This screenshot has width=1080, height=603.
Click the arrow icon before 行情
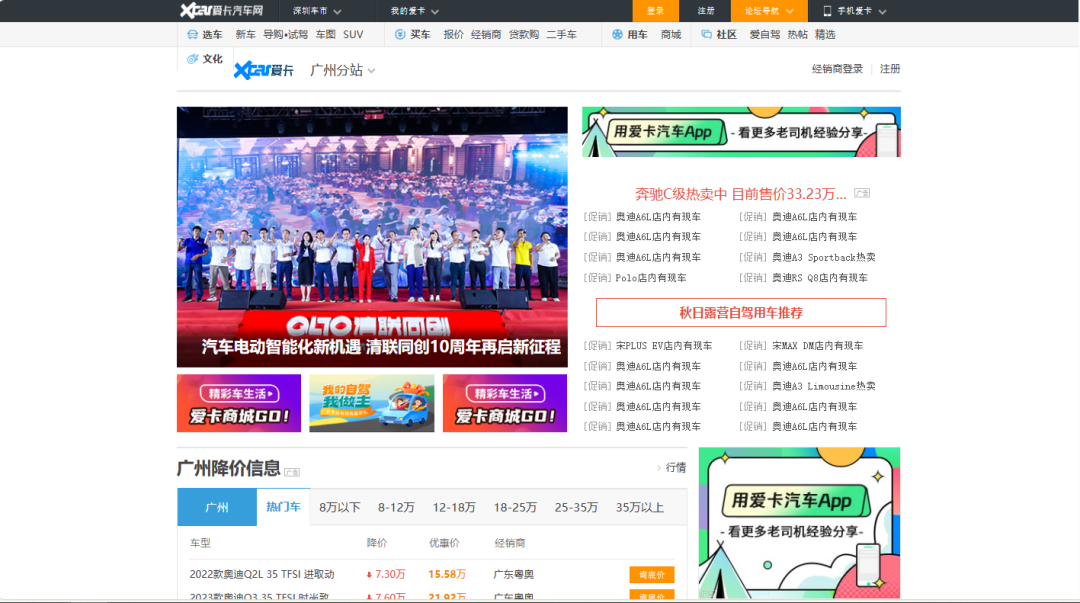point(658,468)
